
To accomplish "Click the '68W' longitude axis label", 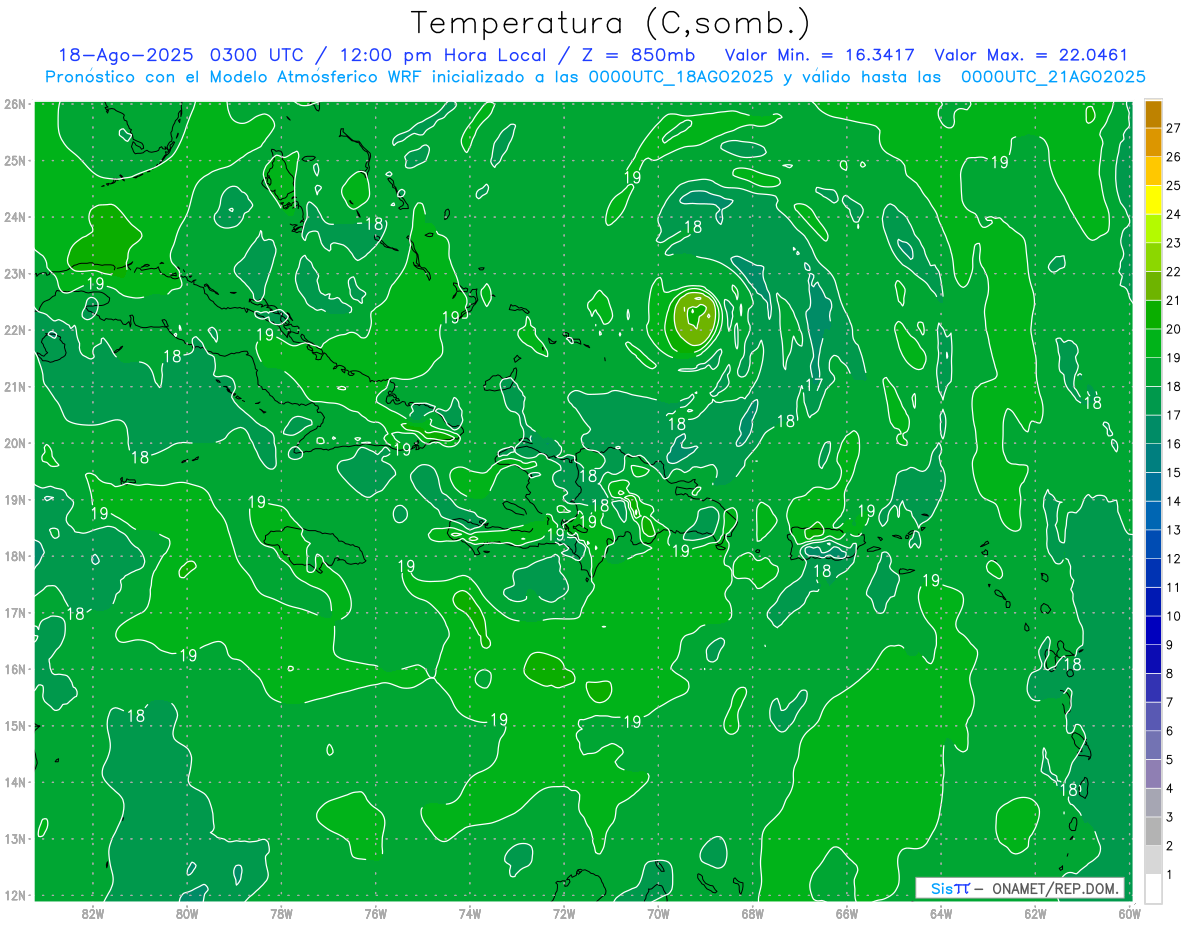I will pyautogui.click(x=752, y=913).
